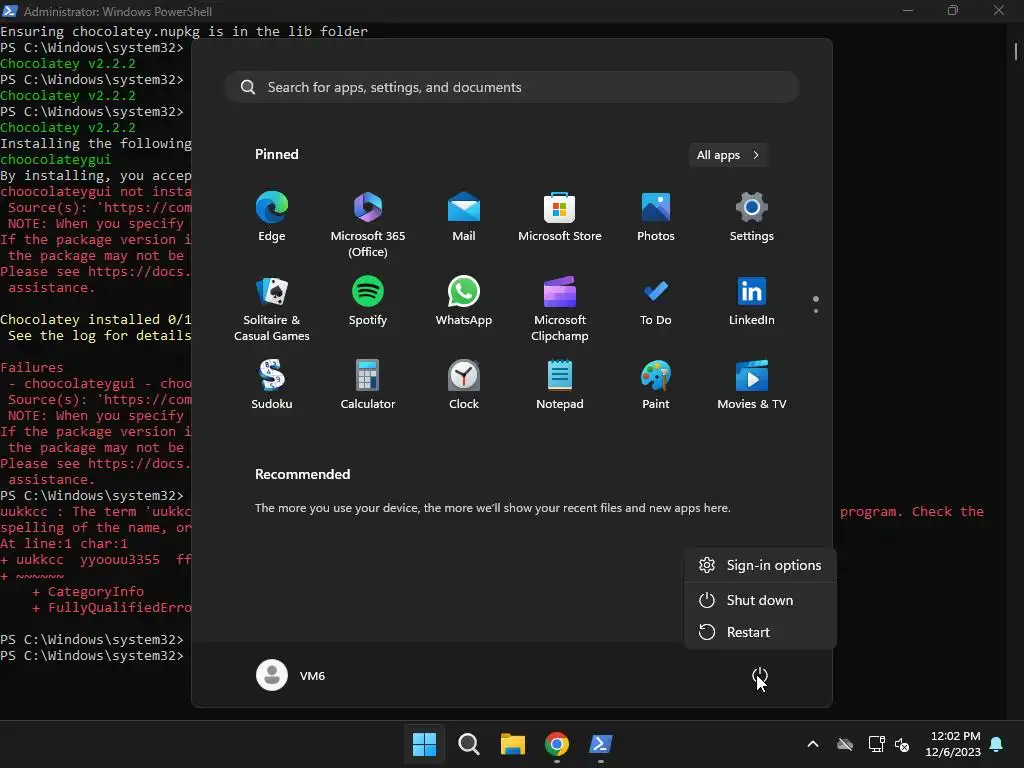Viewport: 1024px width, 768px height.
Task: Open WhatsApp
Action: pyautogui.click(x=464, y=301)
